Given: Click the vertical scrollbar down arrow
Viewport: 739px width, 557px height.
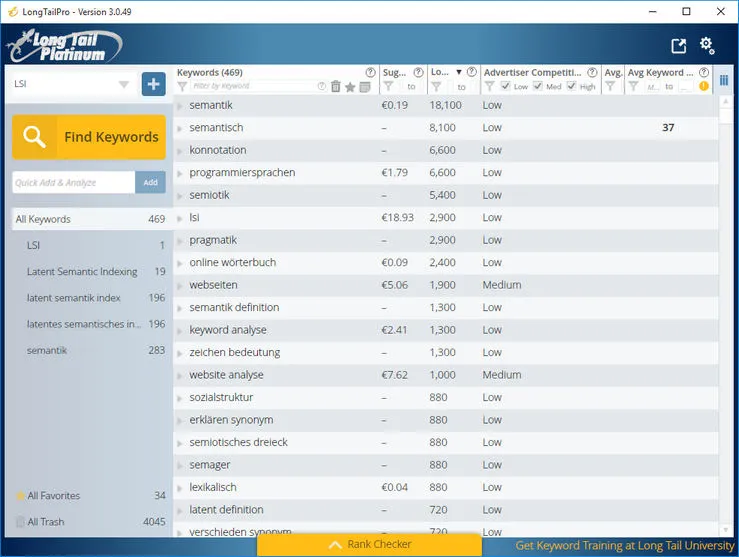Looking at the screenshot, I should point(726,530).
